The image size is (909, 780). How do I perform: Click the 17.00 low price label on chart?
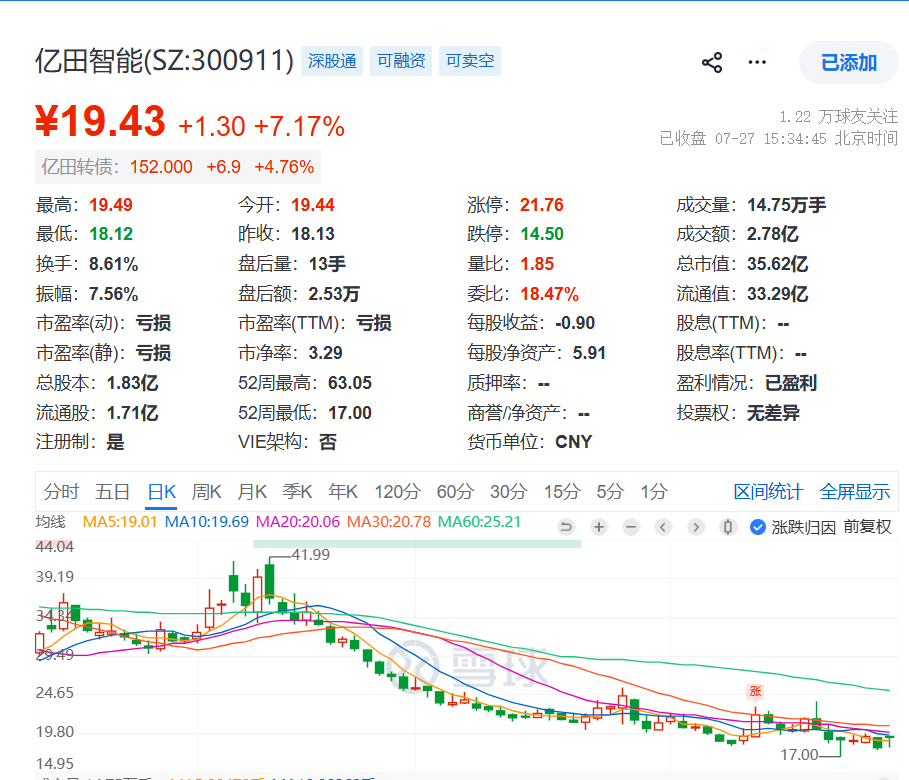pos(799,755)
